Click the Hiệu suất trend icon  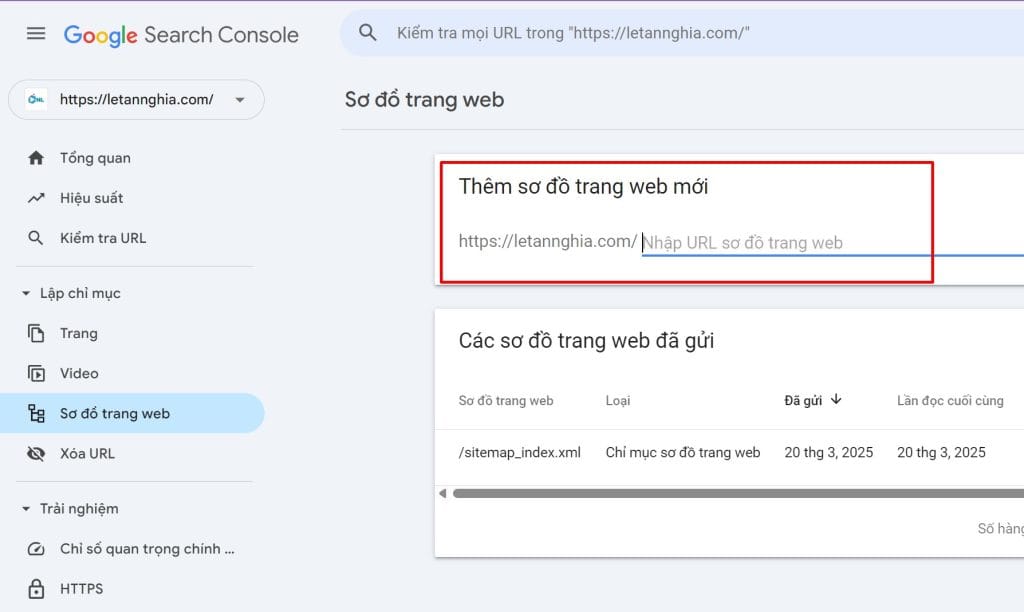37,198
